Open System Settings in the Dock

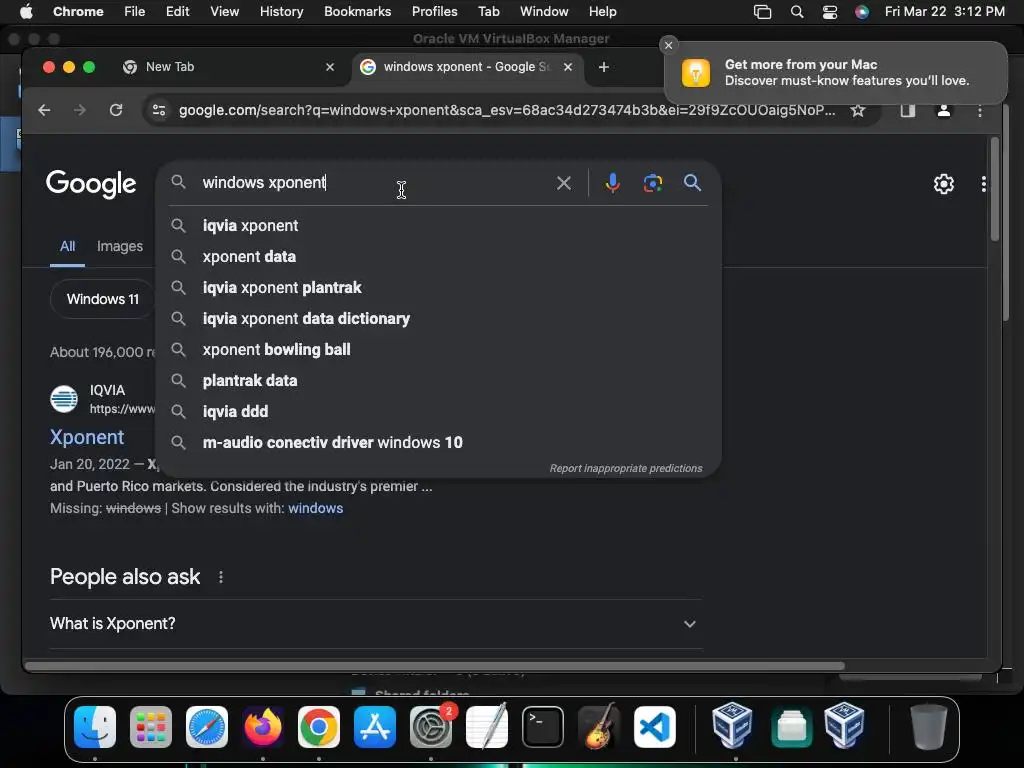(431, 726)
